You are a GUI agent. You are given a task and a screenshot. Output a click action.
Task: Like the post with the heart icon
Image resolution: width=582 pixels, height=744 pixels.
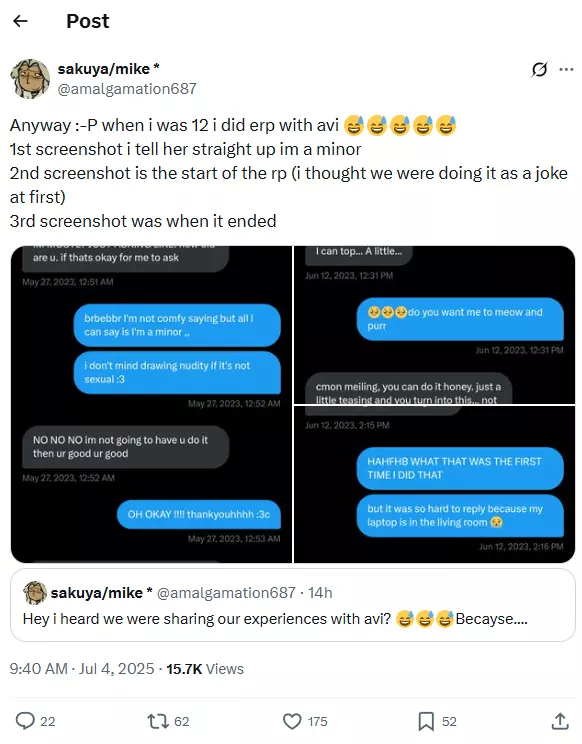tap(292, 721)
